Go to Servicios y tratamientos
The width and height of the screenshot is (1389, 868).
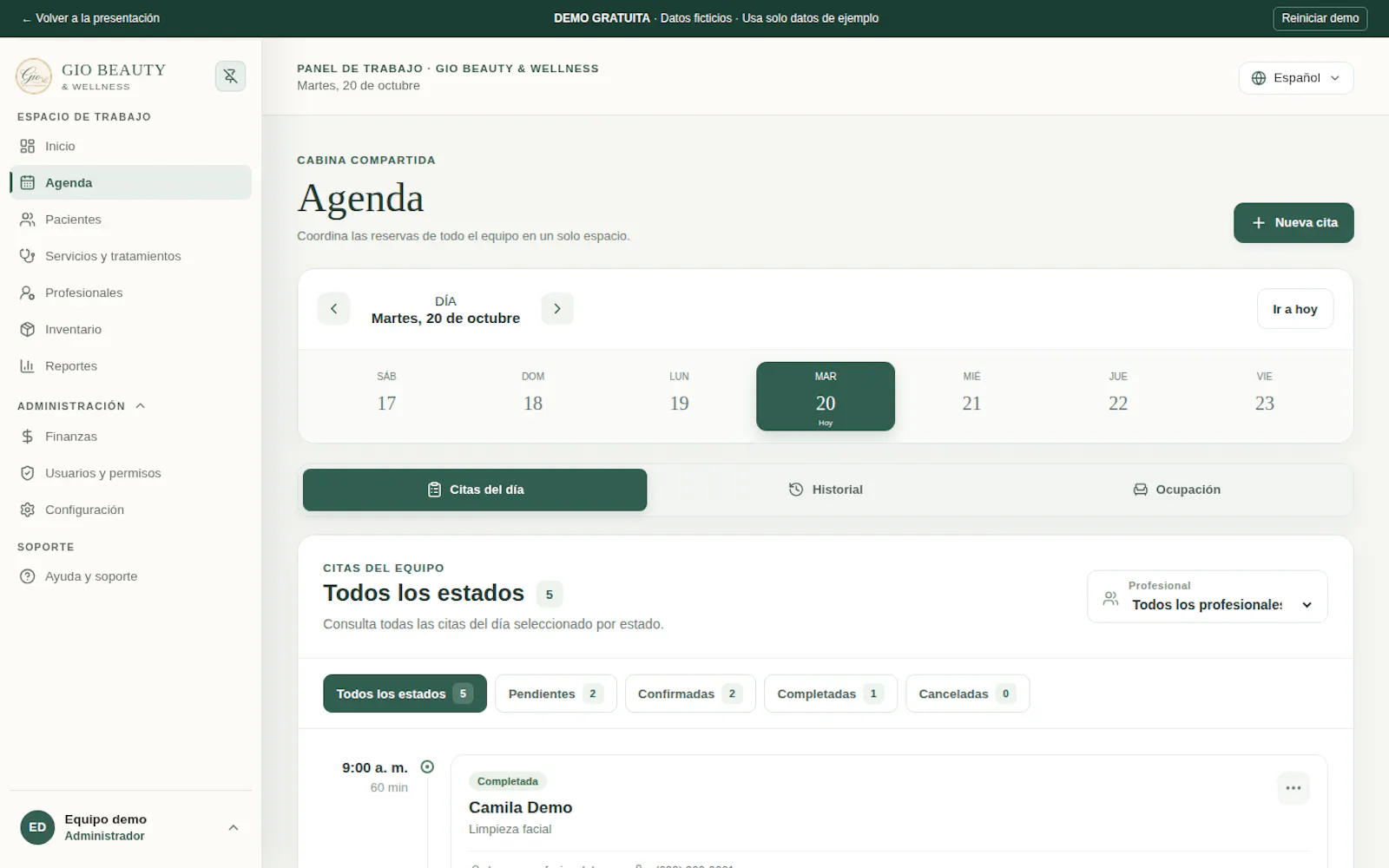tap(130, 256)
